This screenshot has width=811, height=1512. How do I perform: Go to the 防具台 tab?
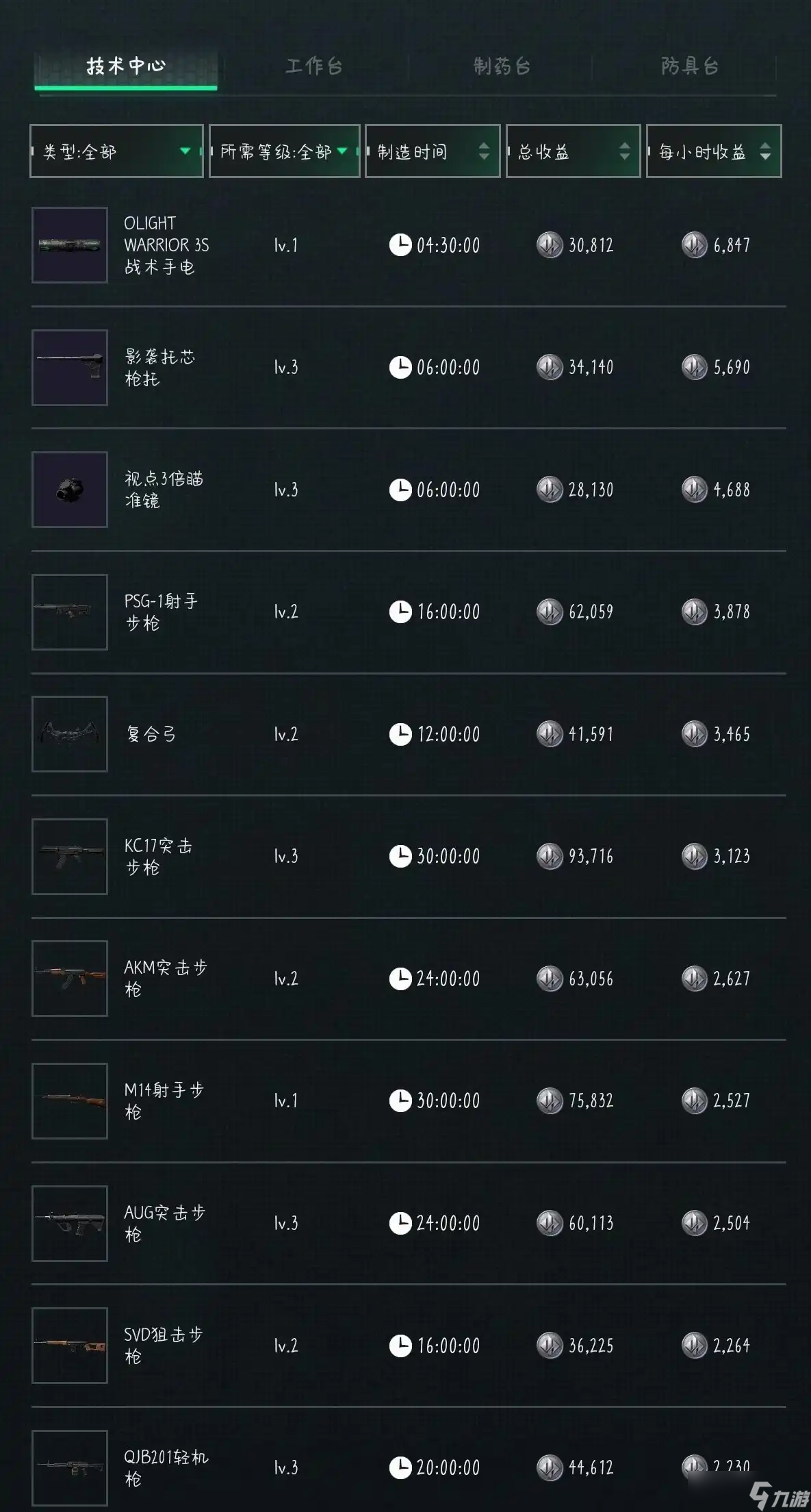(690, 66)
